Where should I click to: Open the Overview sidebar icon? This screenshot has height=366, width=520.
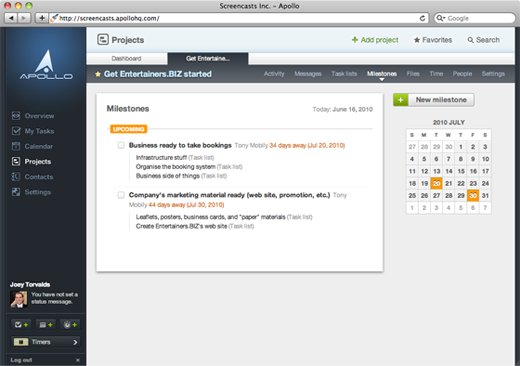16,116
